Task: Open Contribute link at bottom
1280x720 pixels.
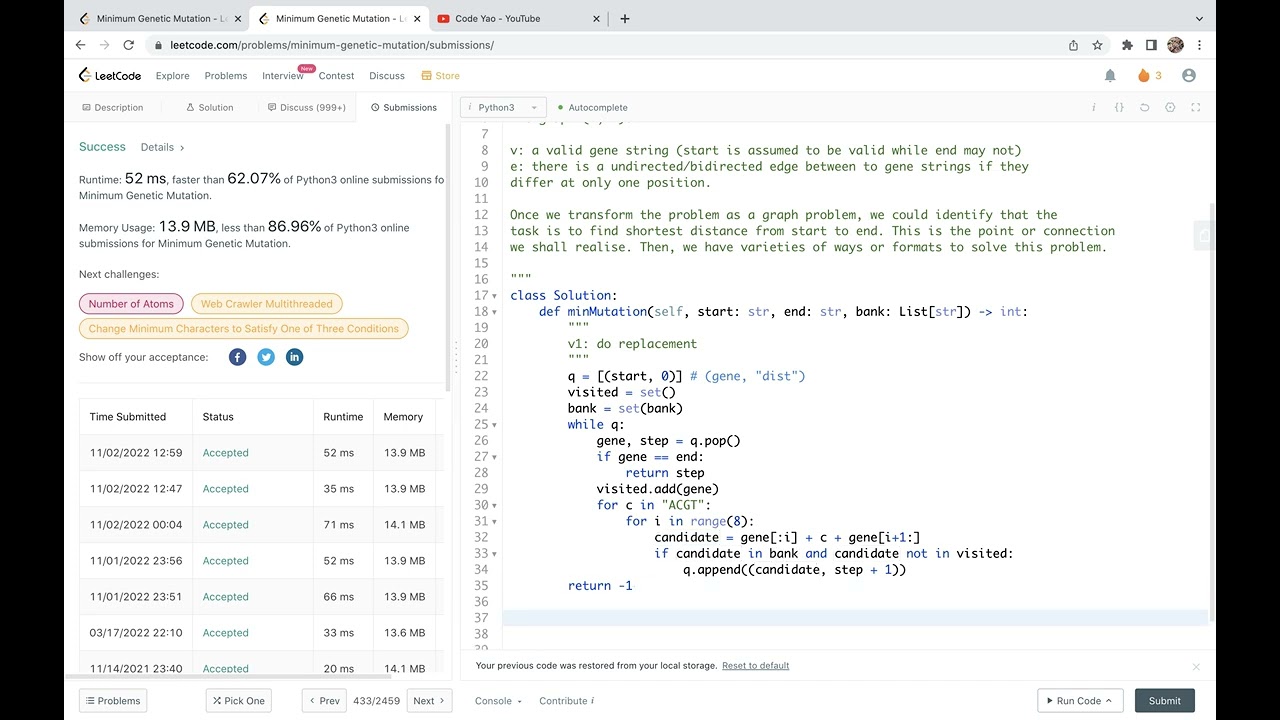Action: 566,701
